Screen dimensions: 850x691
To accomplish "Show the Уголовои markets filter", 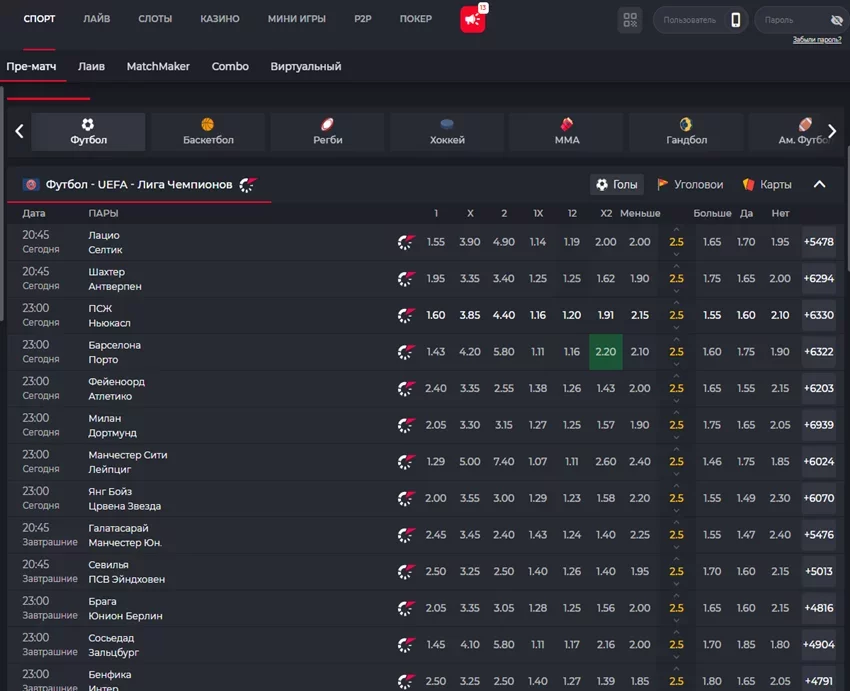I will (690, 185).
